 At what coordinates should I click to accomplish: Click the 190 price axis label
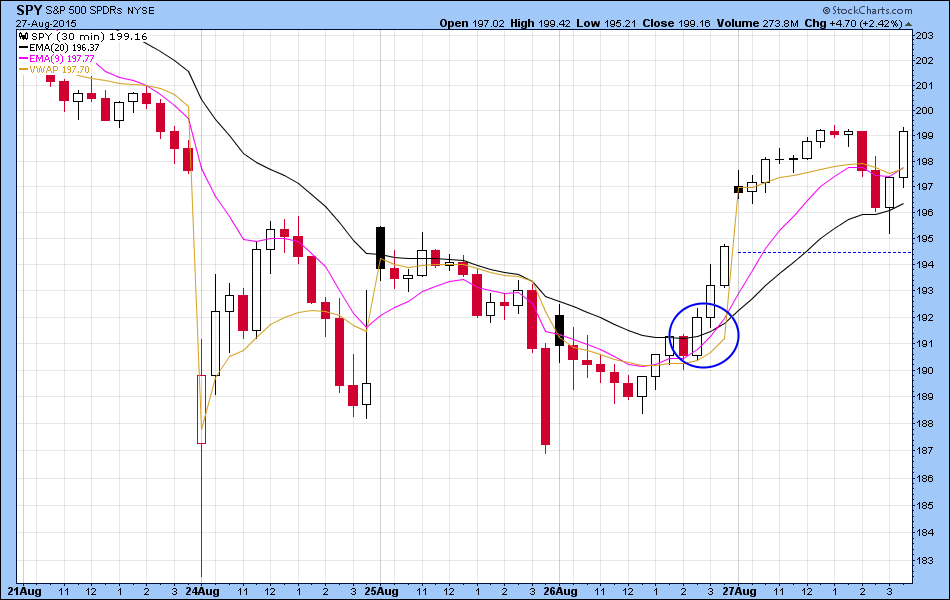[x=924, y=370]
